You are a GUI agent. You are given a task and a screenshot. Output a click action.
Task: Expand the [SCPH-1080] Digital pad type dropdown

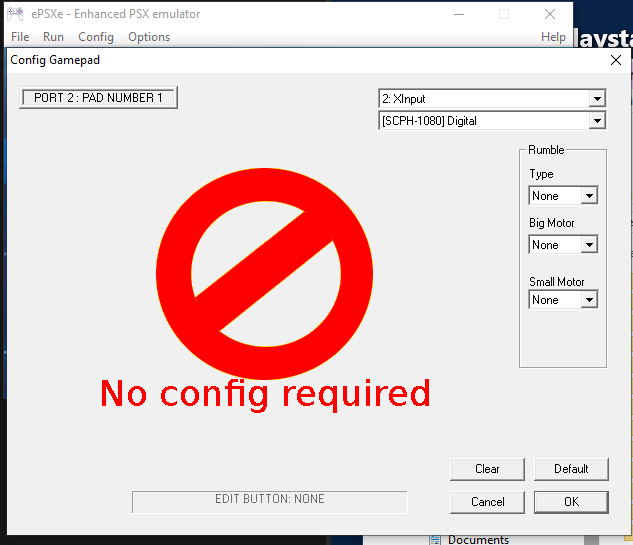point(597,121)
